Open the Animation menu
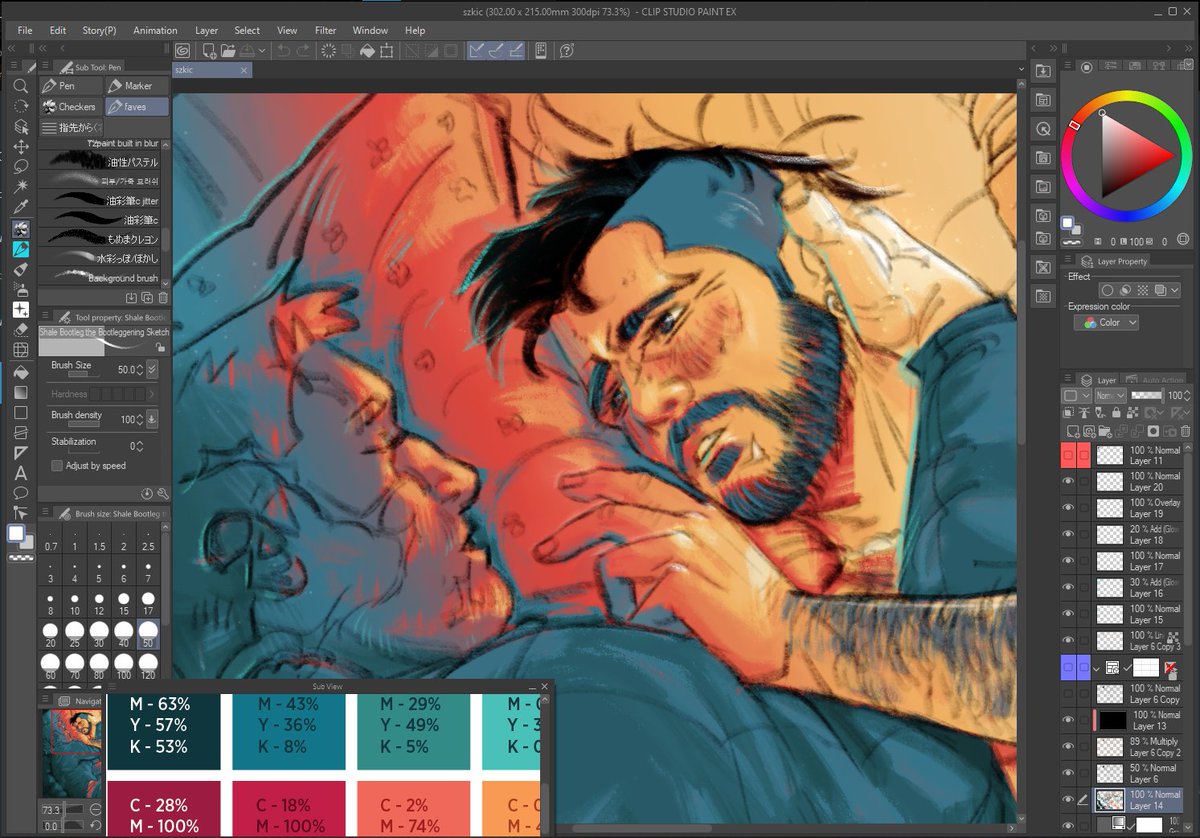Viewport: 1200px width, 838px height. coord(155,31)
